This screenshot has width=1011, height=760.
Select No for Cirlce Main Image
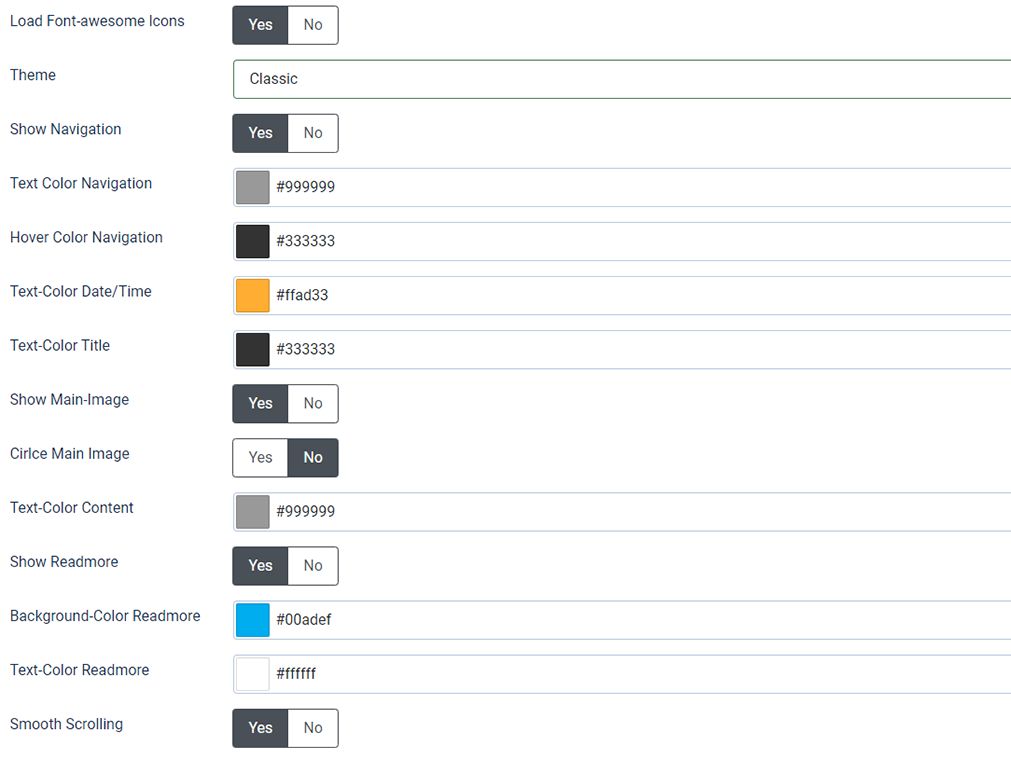coord(313,458)
